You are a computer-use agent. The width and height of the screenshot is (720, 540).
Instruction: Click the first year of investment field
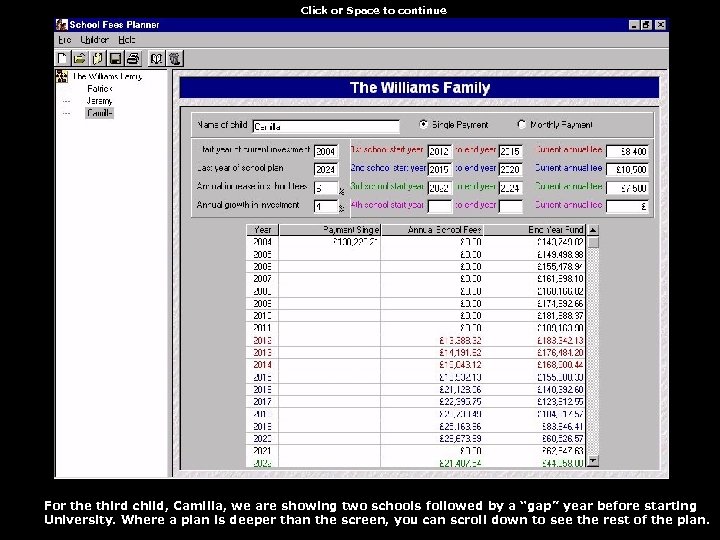[326, 151]
